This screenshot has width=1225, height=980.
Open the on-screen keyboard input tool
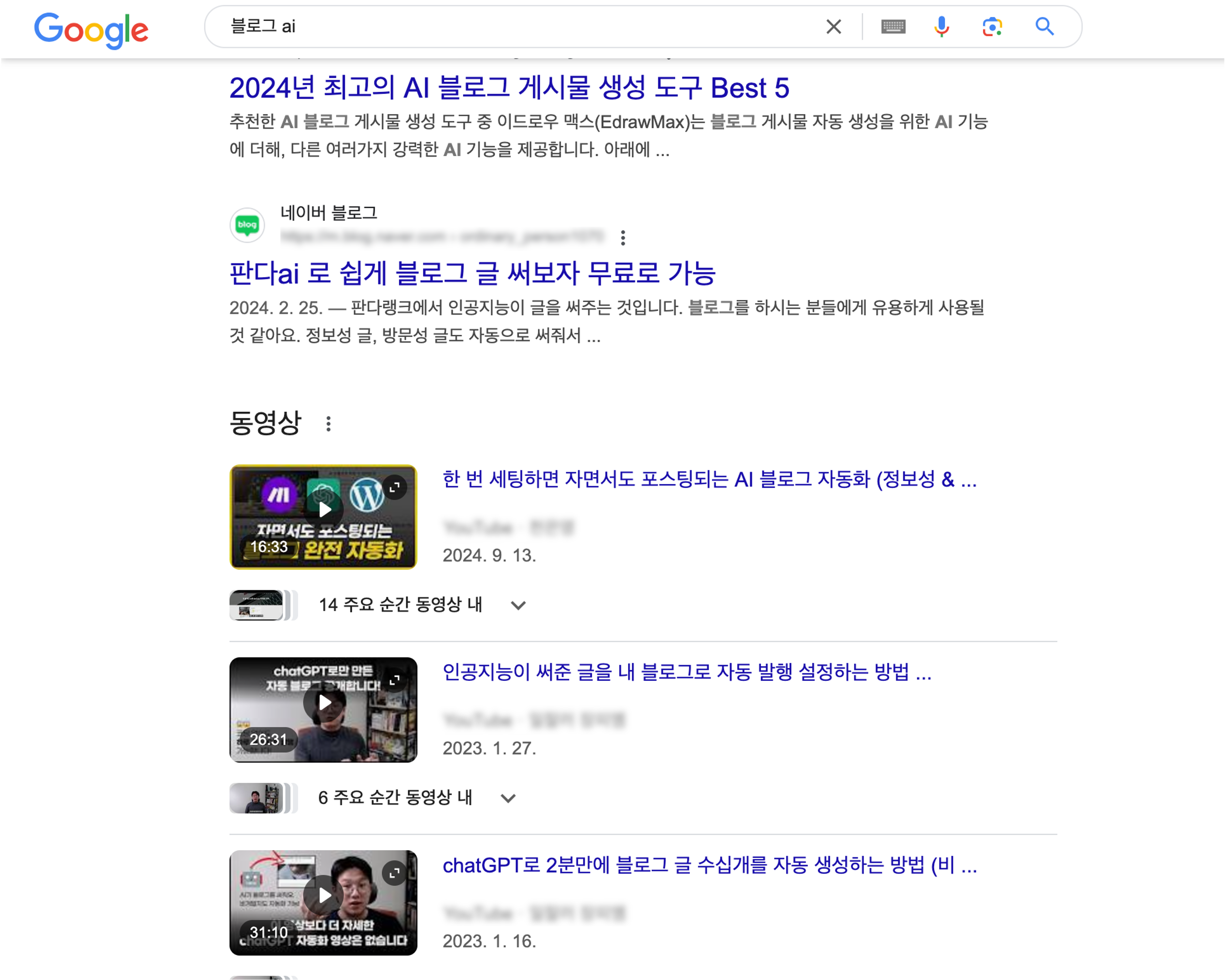tap(893, 27)
